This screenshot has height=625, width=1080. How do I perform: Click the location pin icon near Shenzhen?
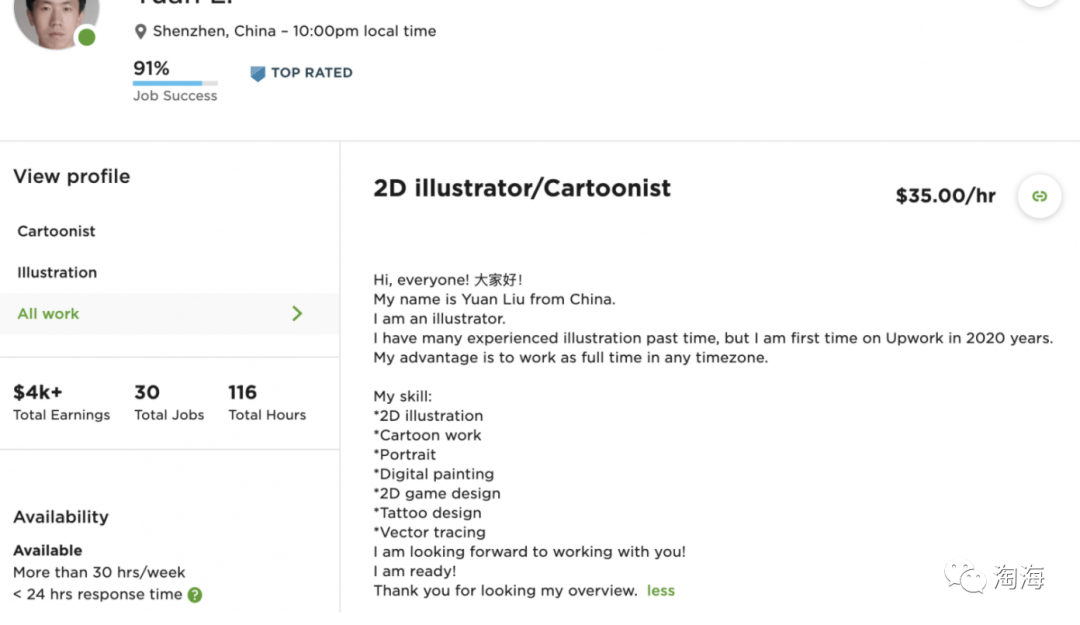point(141,32)
